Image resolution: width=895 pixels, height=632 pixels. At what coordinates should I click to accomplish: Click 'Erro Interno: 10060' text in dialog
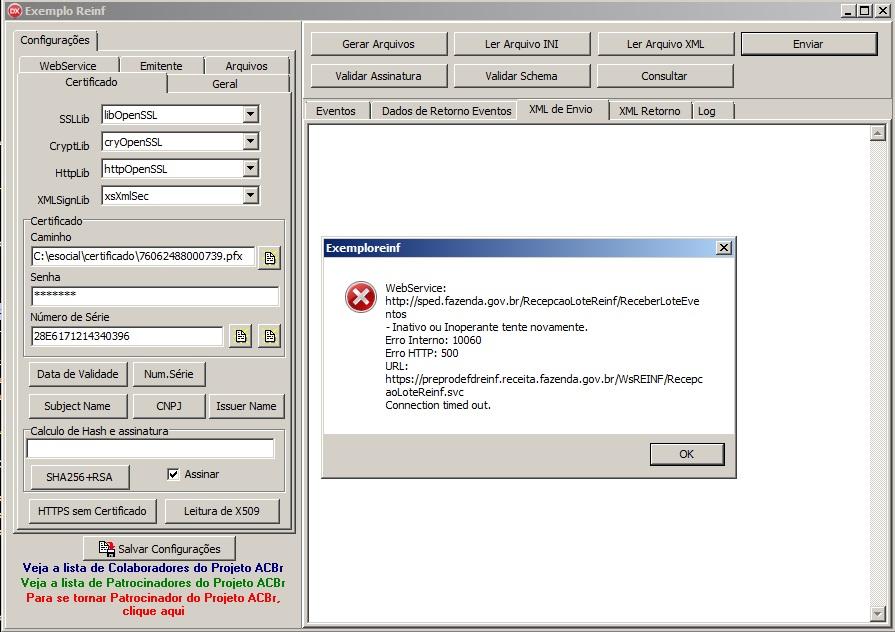pos(433,340)
